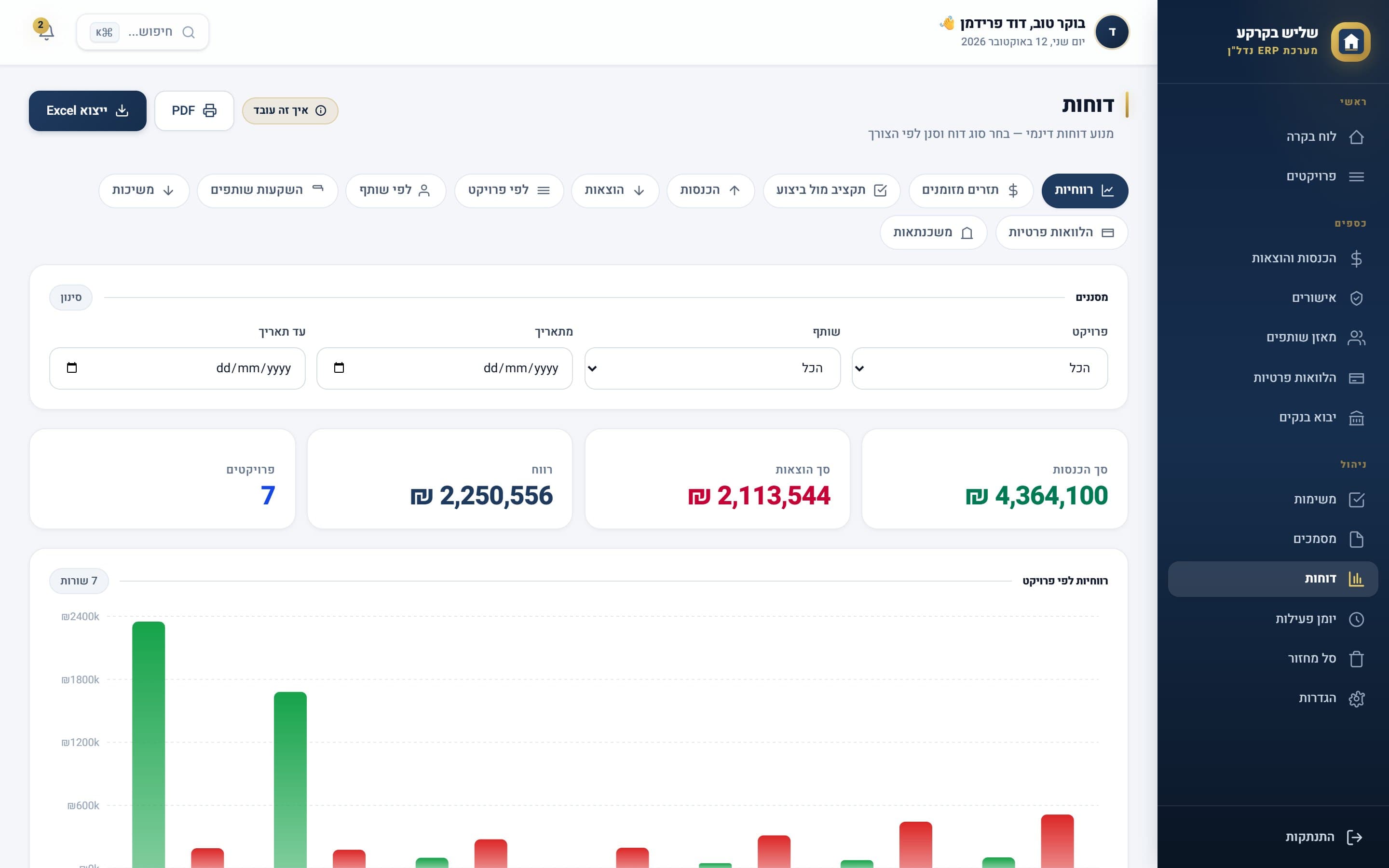Click the home logo icon in sidebar

[x=1350, y=42]
